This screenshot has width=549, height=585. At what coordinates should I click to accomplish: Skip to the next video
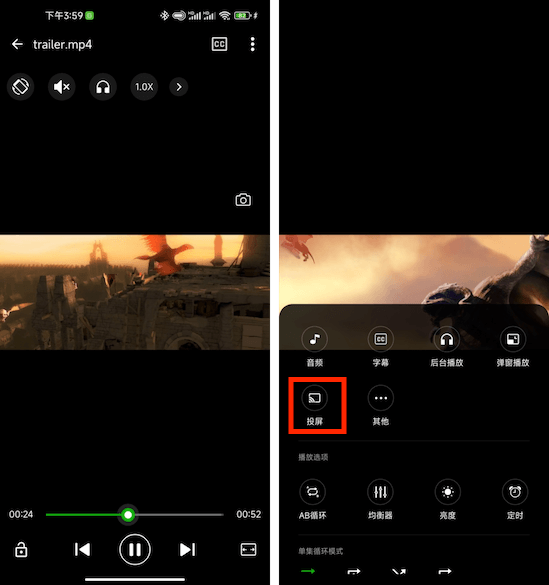pos(187,550)
